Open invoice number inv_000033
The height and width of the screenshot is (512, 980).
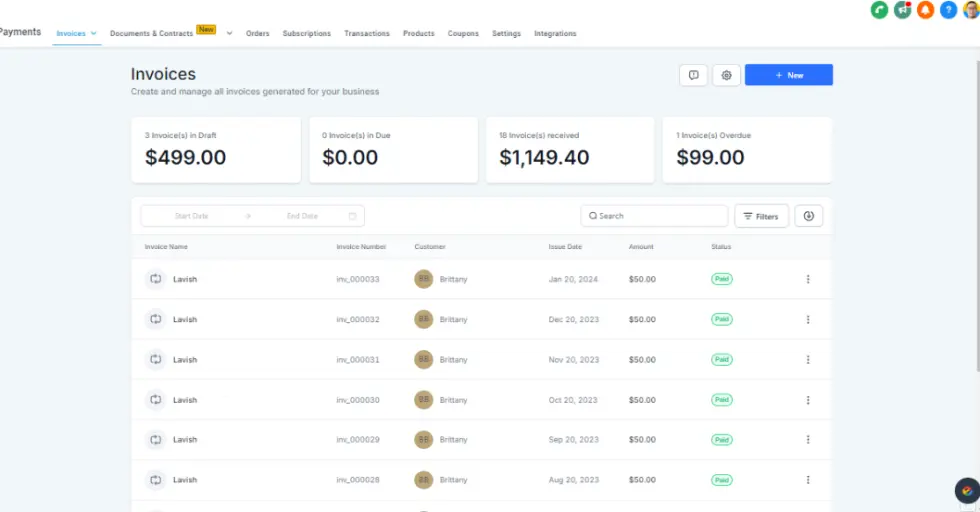[358, 279]
